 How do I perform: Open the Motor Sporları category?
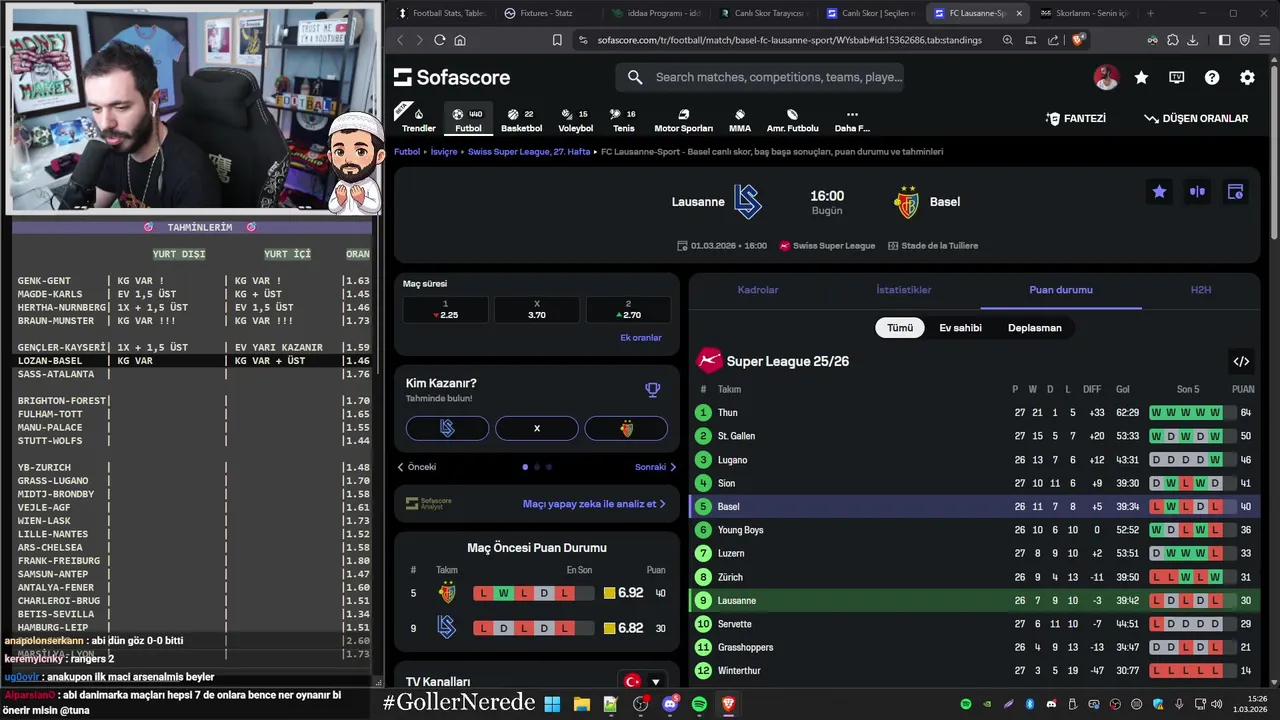[683, 119]
